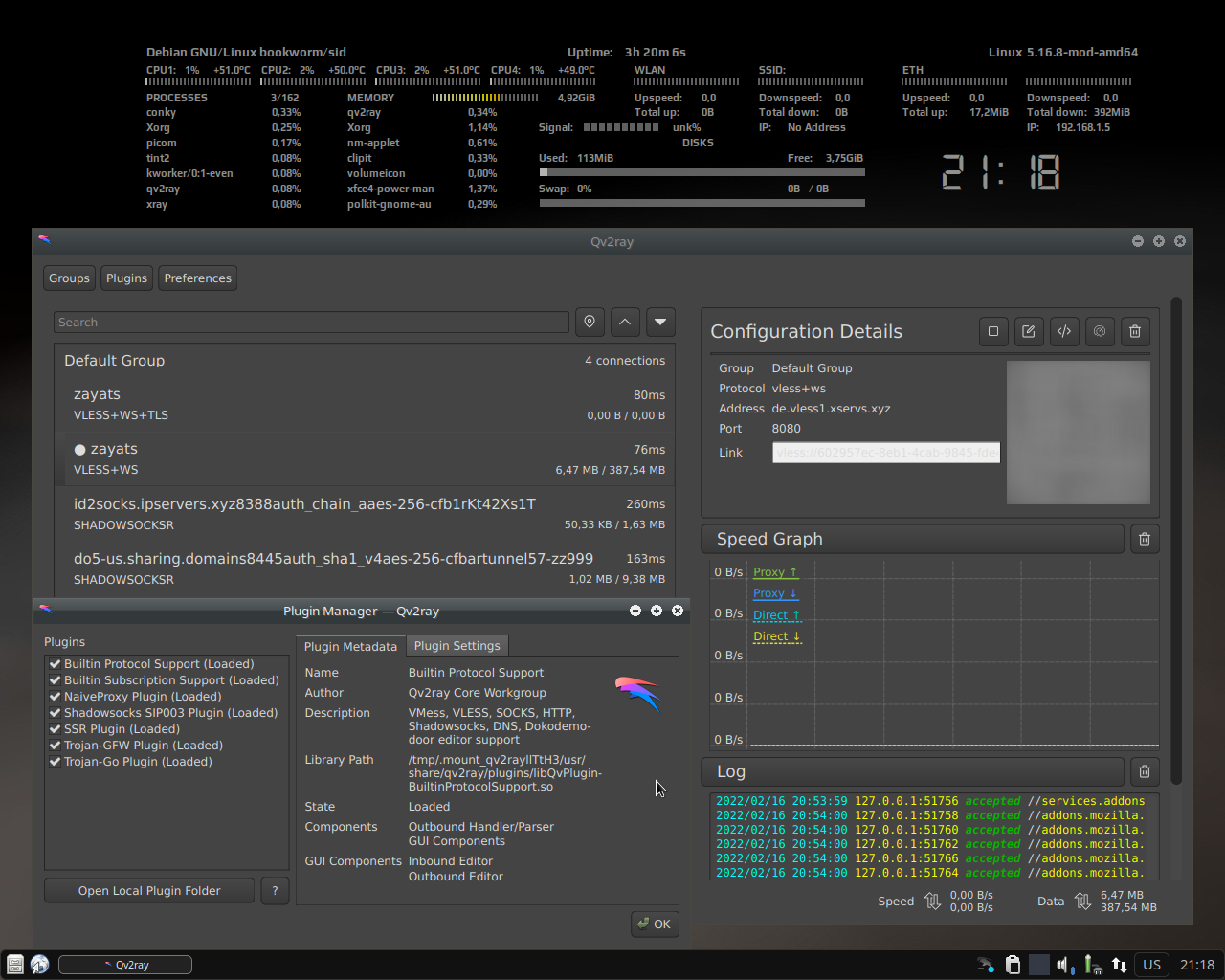Click the latency test gauge icon
Image resolution: width=1225 pixels, height=980 pixels.
click(x=1100, y=331)
